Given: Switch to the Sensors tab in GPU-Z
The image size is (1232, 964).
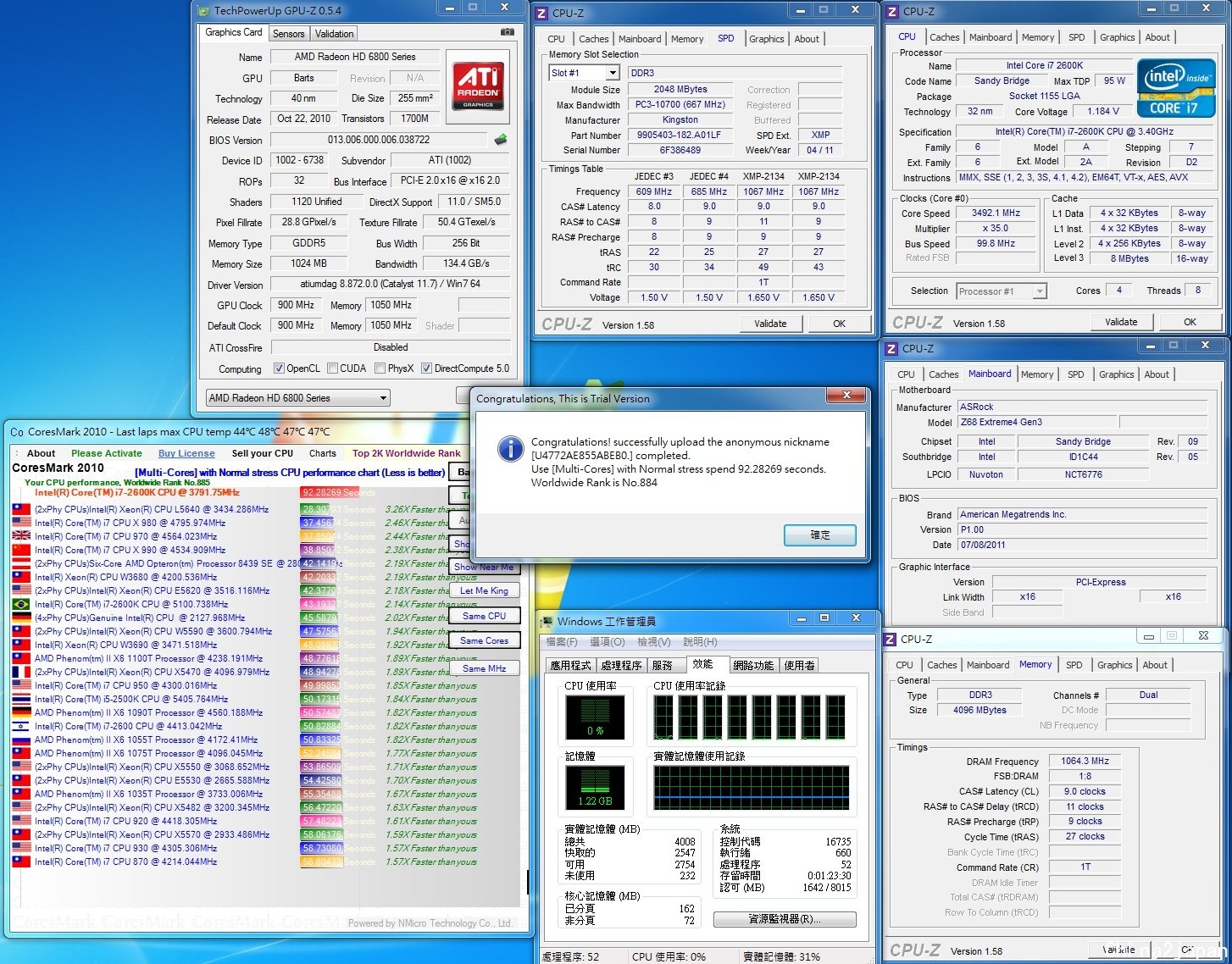Looking at the screenshot, I should click(x=288, y=34).
